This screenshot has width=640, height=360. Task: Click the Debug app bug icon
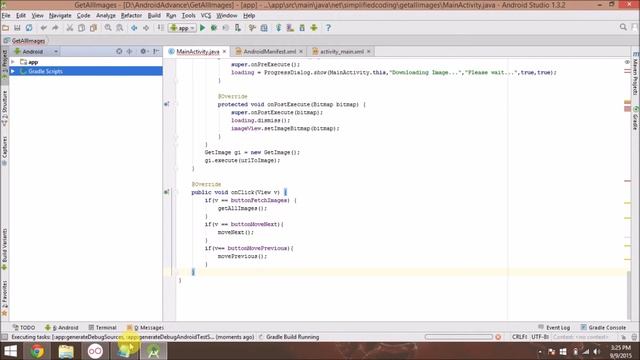coord(214,28)
